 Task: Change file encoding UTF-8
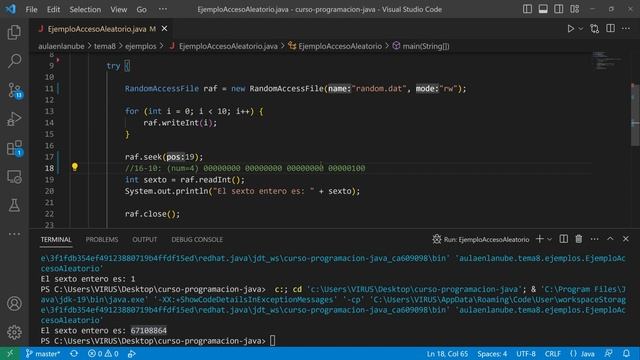[526, 353]
